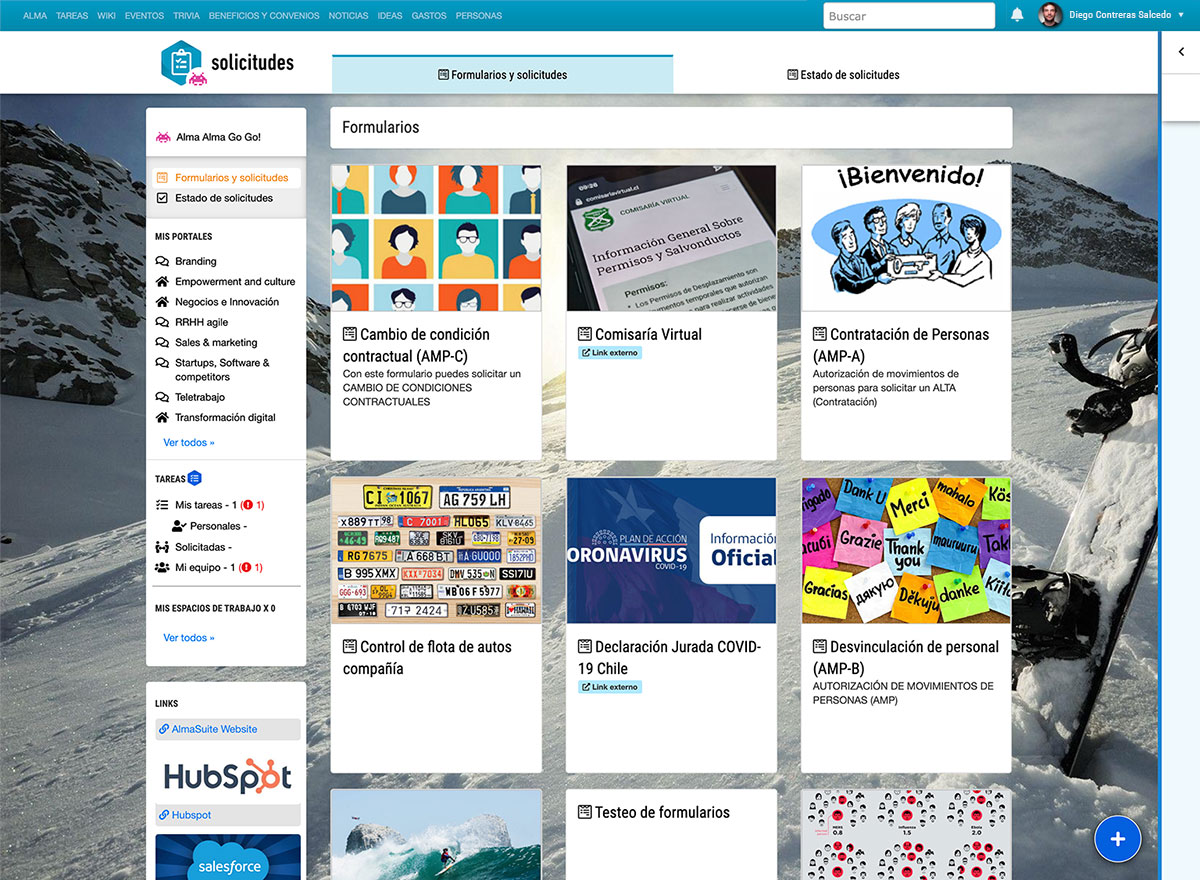Image resolution: width=1200 pixels, height=880 pixels.
Task: Click the Mi equipo group icon
Action: 162,567
